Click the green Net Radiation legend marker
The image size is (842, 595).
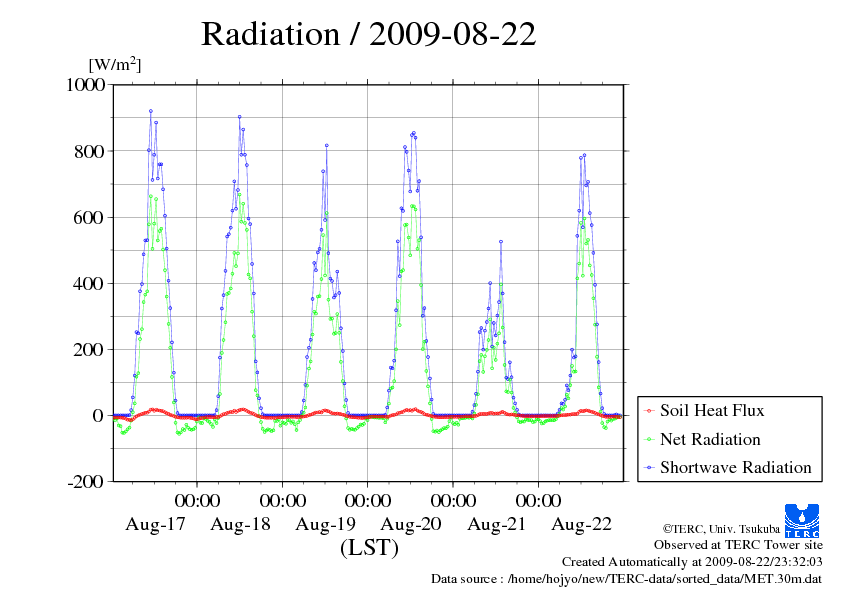click(649, 440)
